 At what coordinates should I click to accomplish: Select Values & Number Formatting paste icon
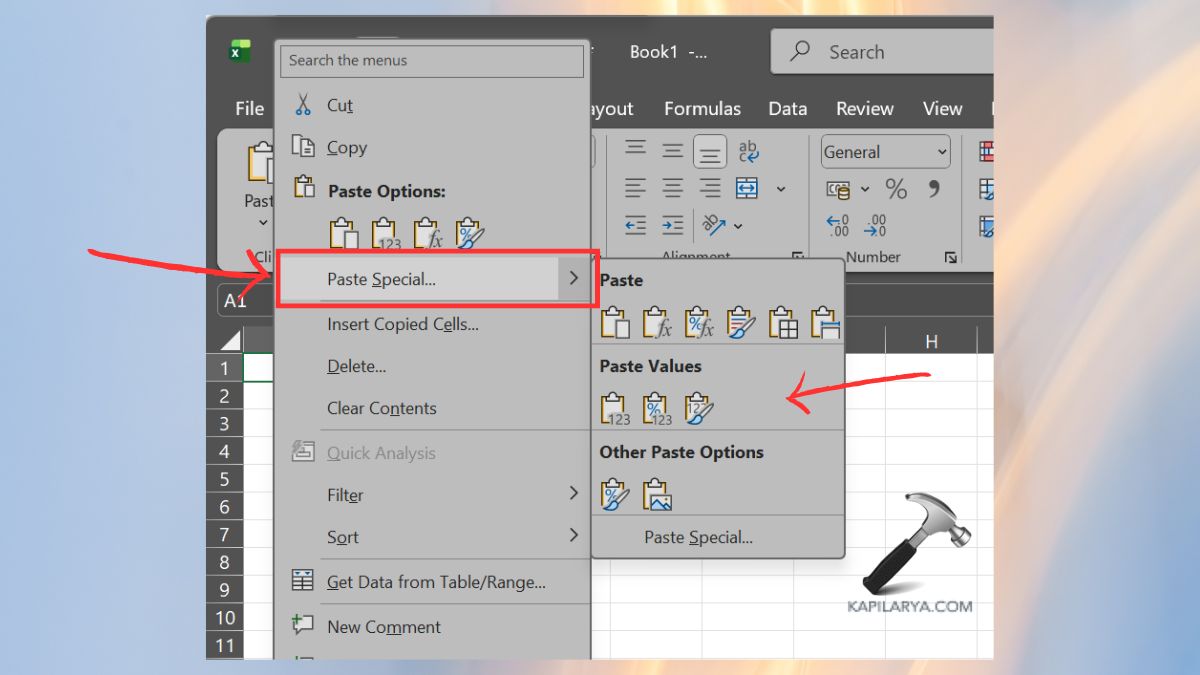656,409
